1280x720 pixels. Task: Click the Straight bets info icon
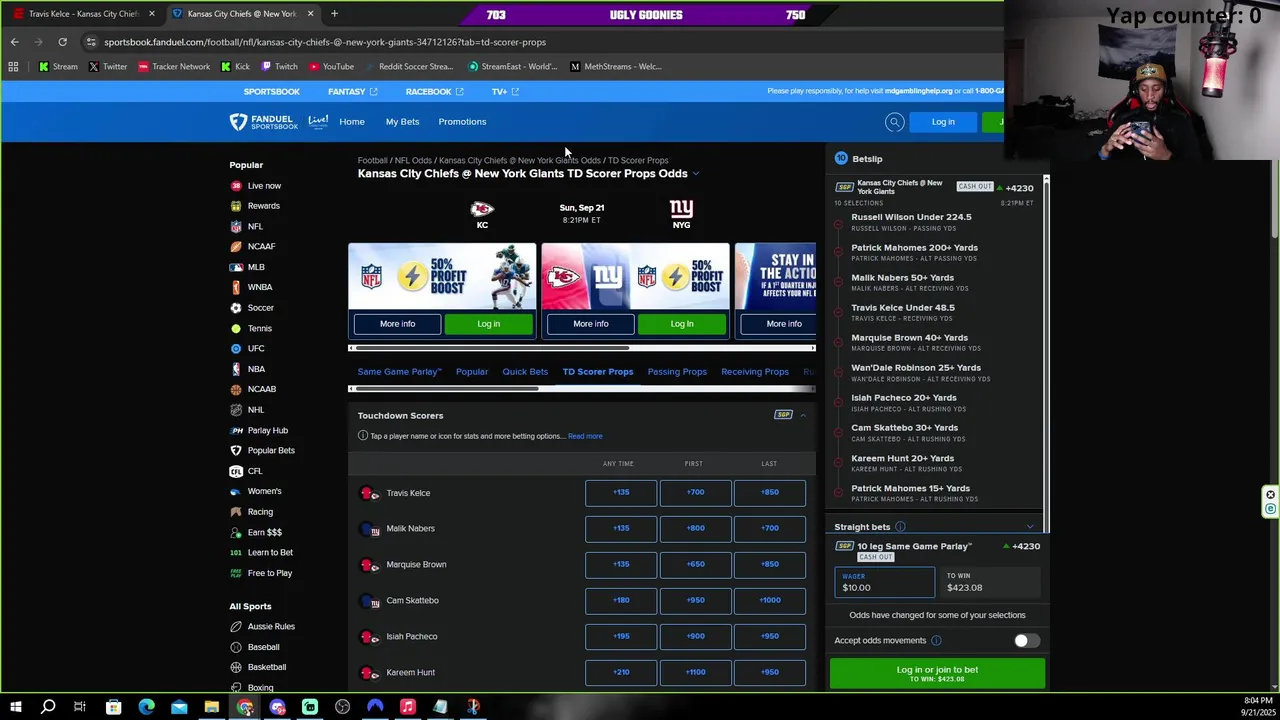coord(900,527)
